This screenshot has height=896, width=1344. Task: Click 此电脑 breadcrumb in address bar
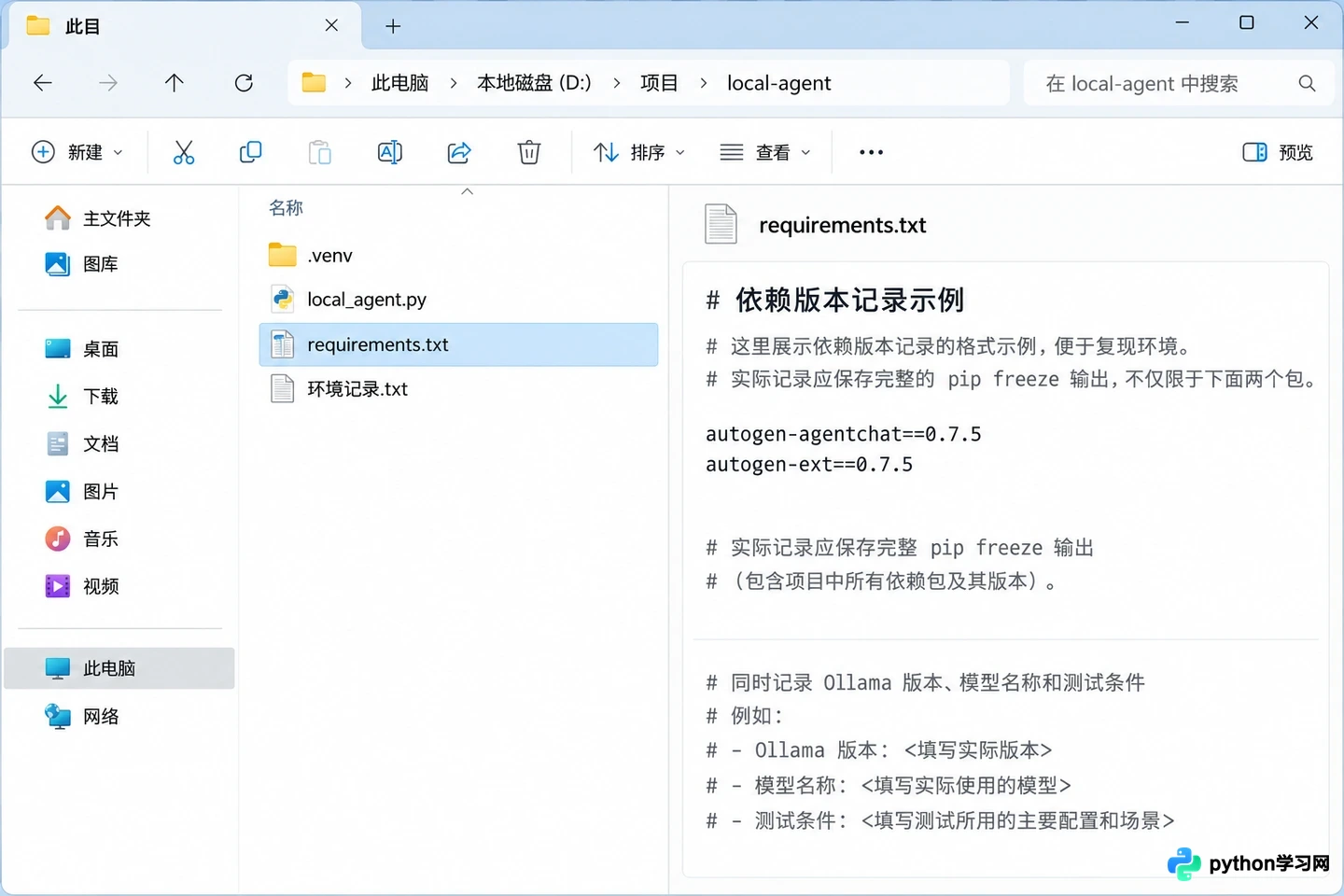point(399,83)
